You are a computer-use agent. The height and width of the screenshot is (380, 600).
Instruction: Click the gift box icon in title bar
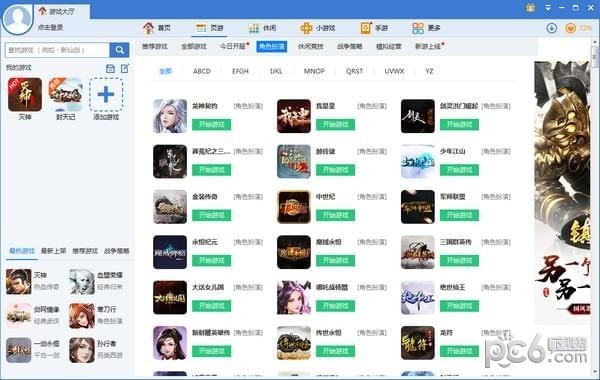pos(530,7)
